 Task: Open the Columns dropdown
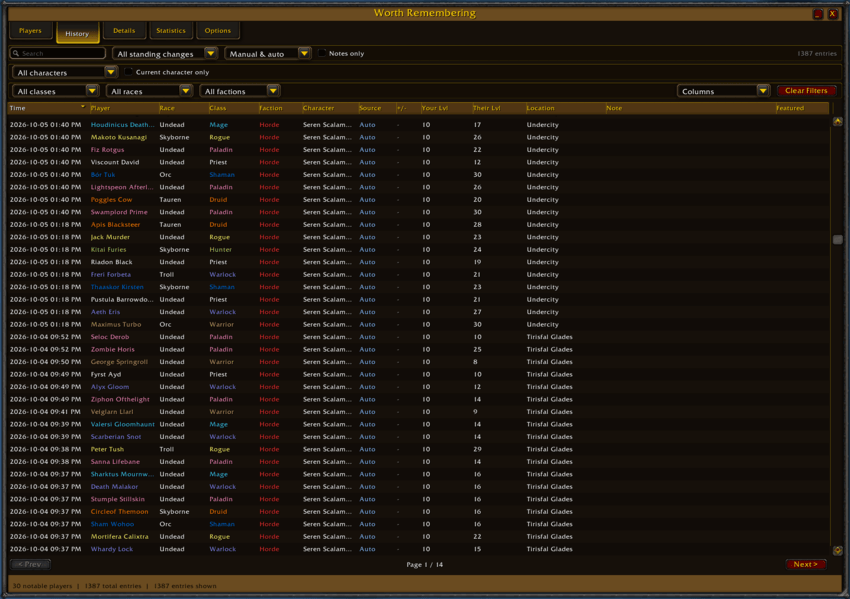tap(723, 91)
